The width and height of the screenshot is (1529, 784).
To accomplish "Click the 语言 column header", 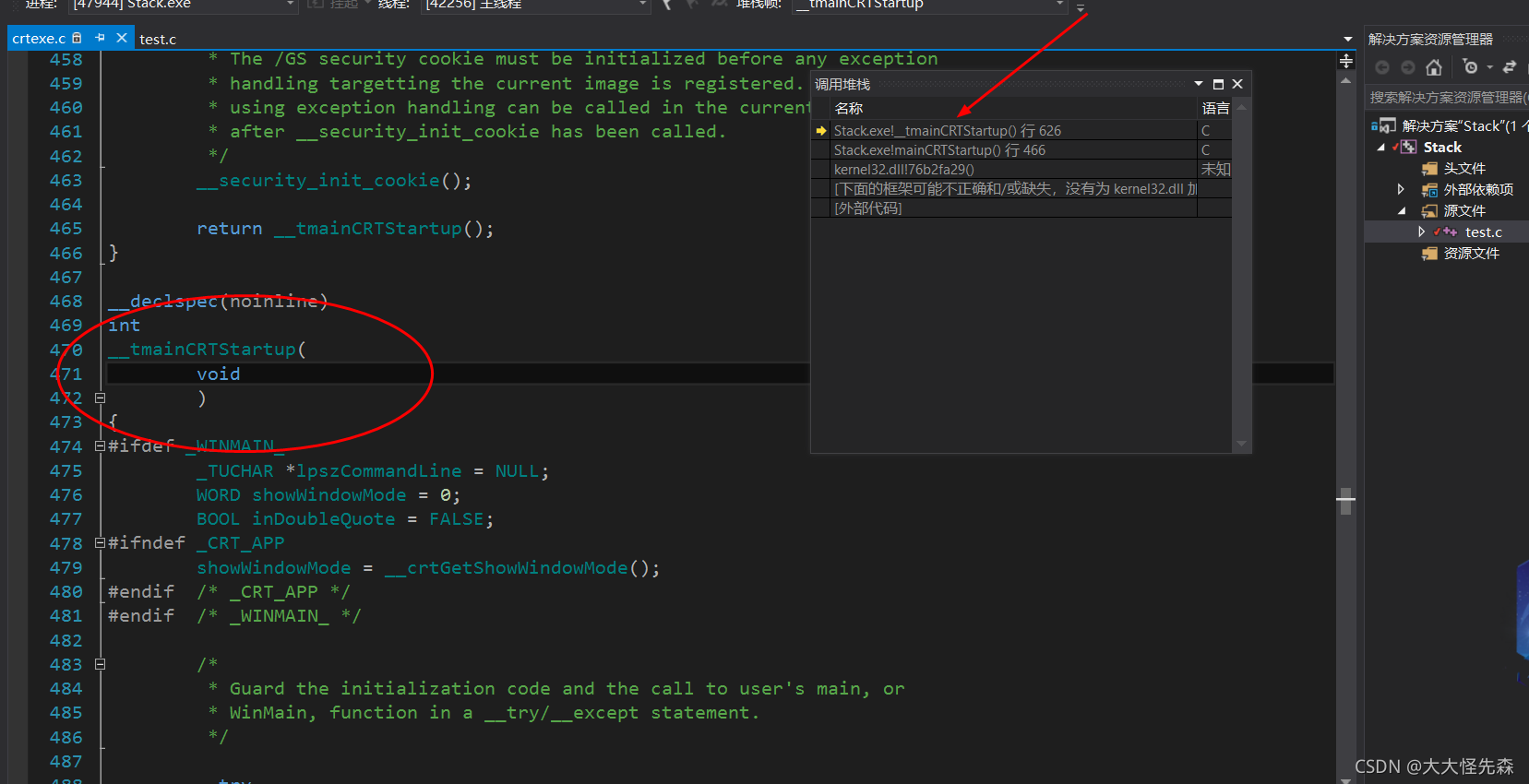I will coord(1215,109).
